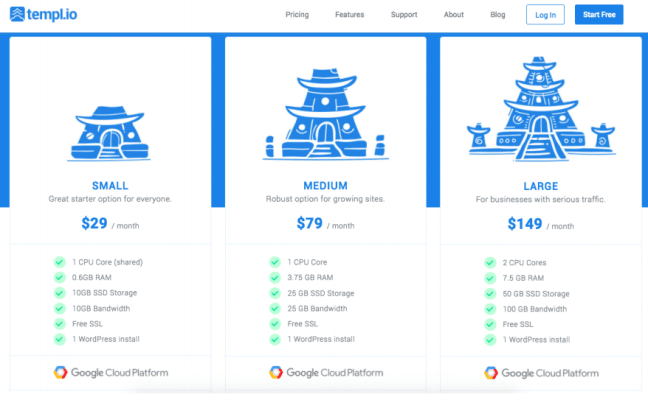
Task: Click checkmark beside Medium plan's 1 CPU Core
Action: point(275,262)
